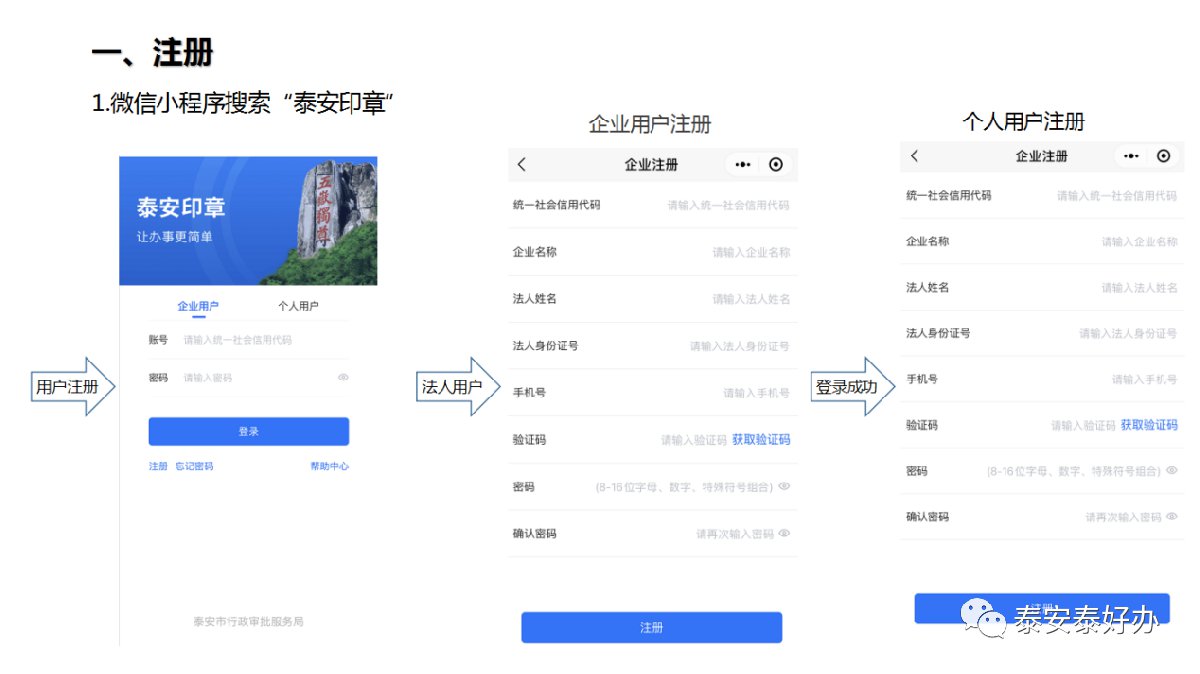Switch to the 个人用户 tab
This screenshot has width=1200, height=674.
click(x=298, y=306)
